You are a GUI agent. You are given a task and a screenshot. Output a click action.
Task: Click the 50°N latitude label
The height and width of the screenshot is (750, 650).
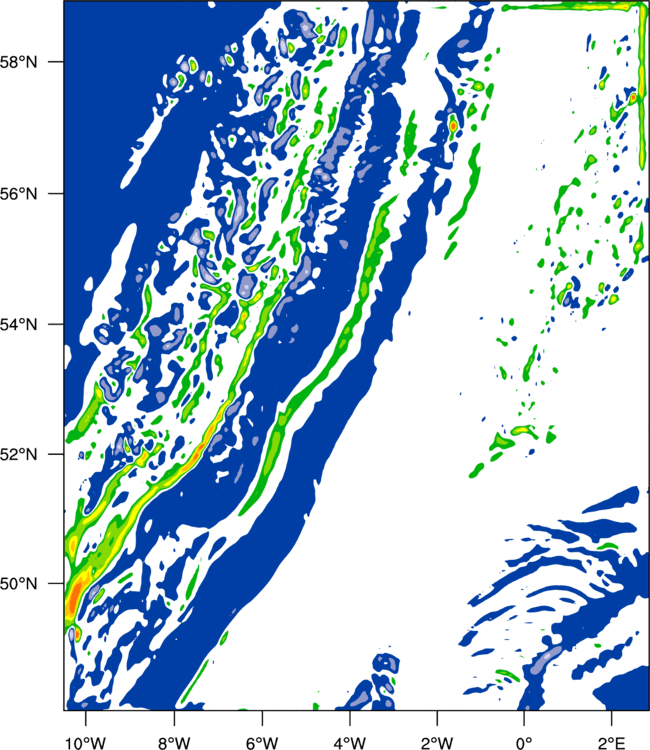19,584
